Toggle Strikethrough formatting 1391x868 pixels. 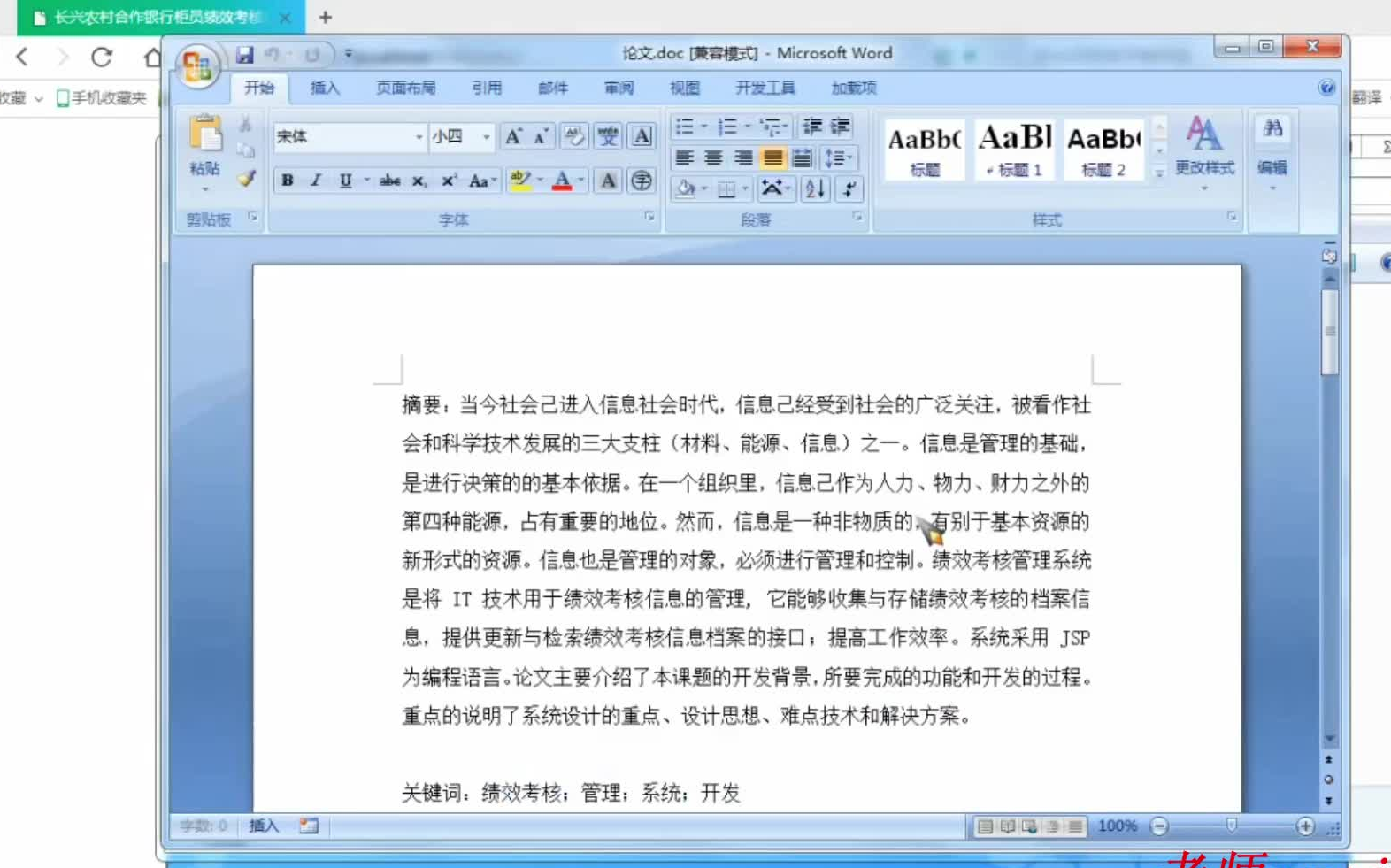point(389,181)
